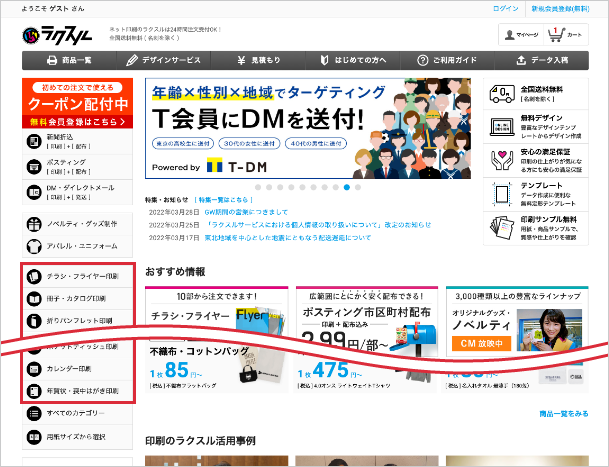The width and height of the screenshot is (609, 467).
Task: Click the 安心の満足保証 heart-hands icon
Action: (502, 160)
